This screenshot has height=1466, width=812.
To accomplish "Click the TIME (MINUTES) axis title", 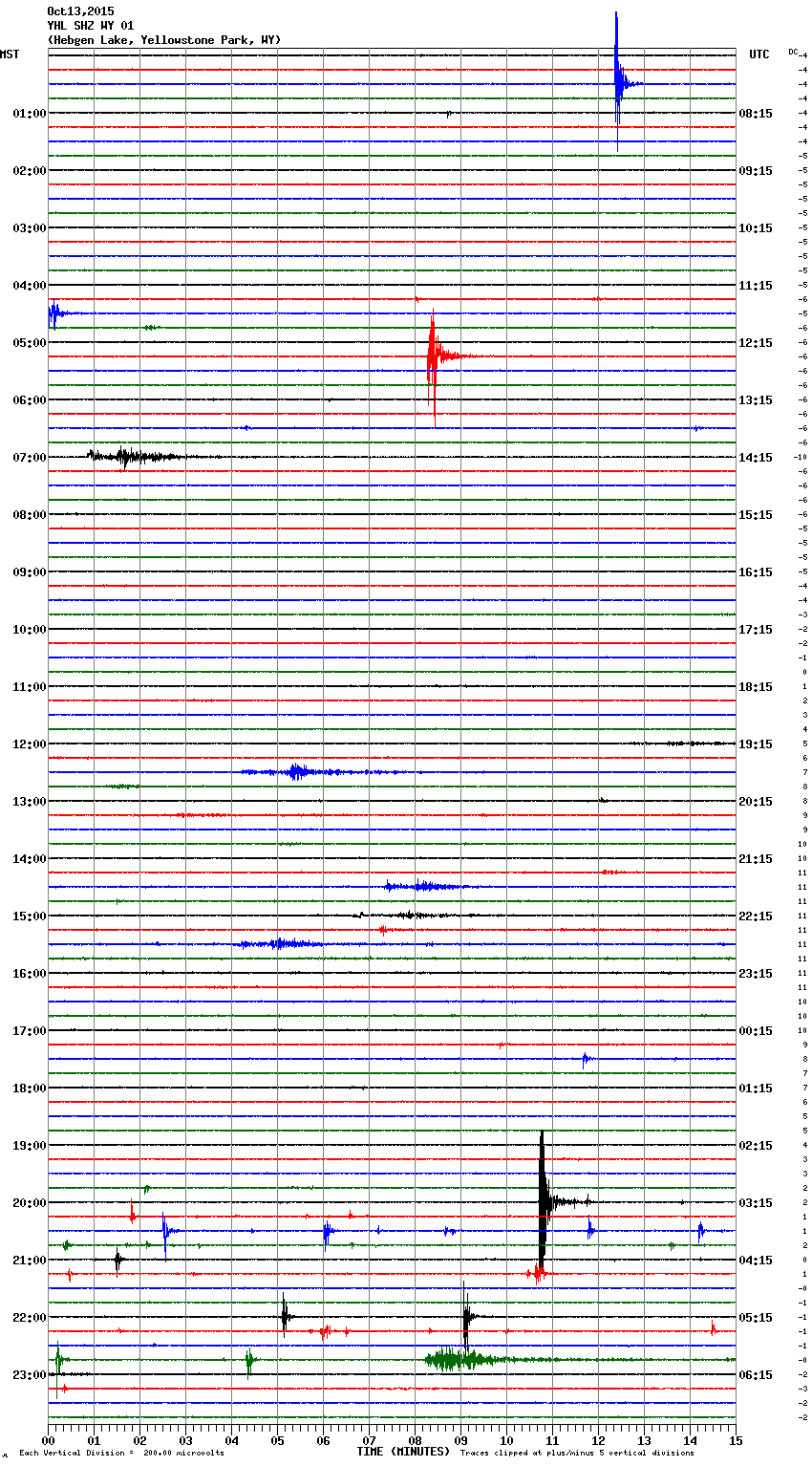I will click(x=403, y=1452).
